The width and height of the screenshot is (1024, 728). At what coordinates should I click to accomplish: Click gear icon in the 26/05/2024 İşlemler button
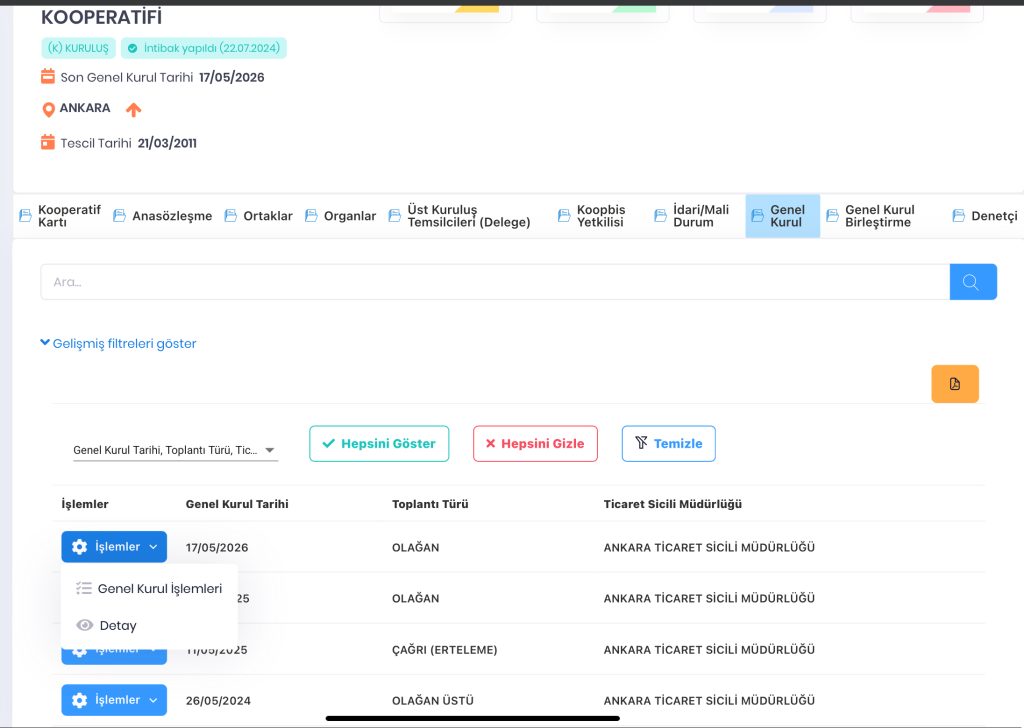80,701
